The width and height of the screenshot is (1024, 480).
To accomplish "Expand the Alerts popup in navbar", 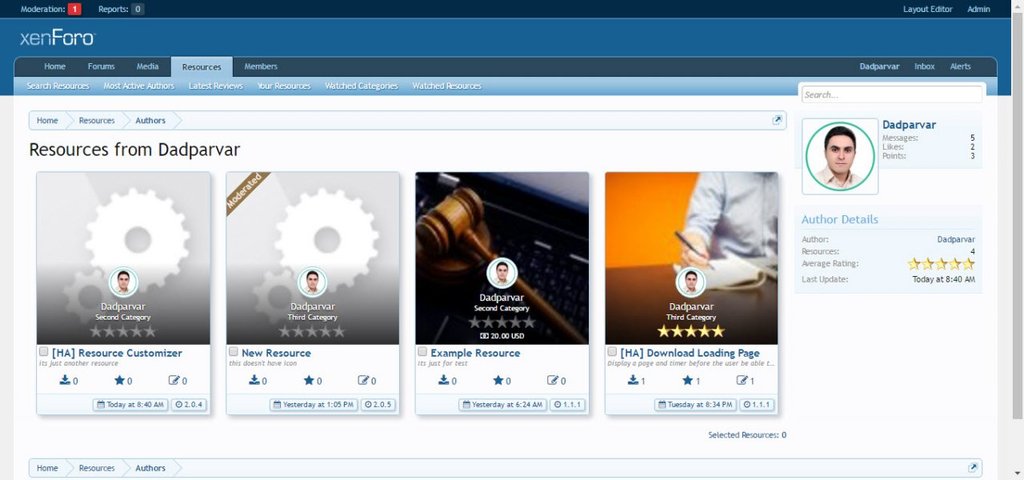I will [960, 67].
